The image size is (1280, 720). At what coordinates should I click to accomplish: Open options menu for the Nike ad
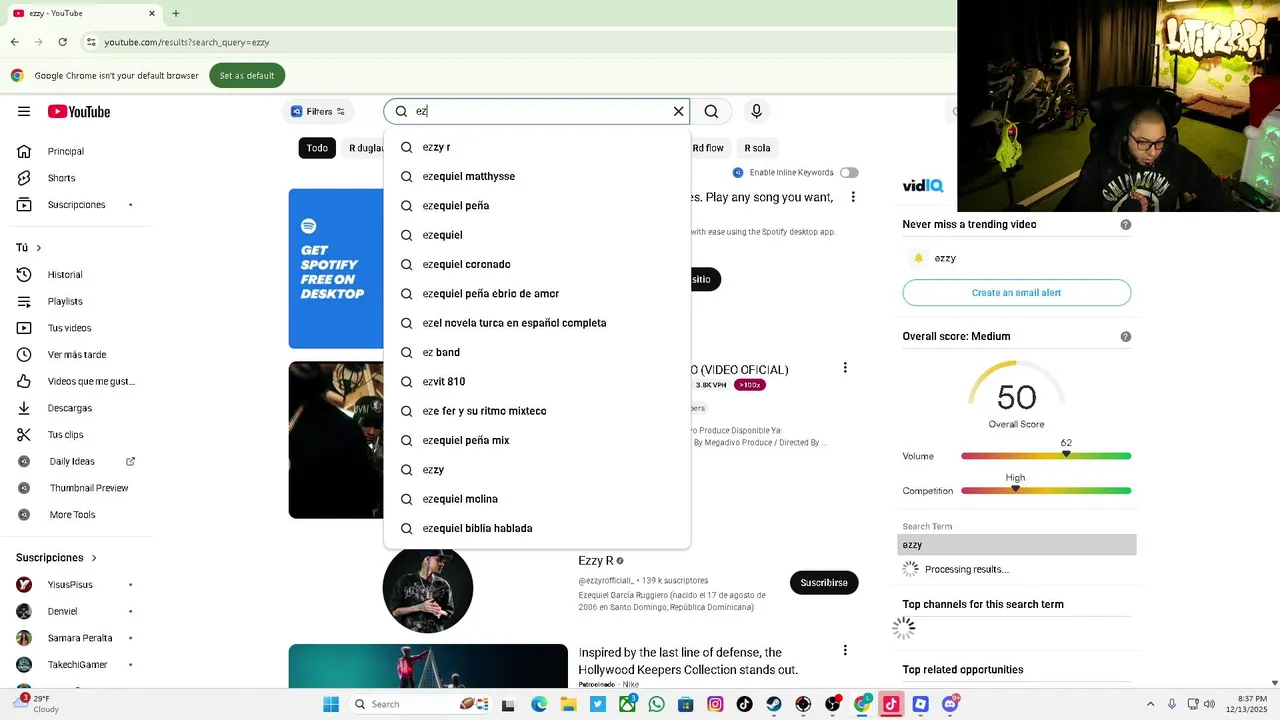[845, 650]
